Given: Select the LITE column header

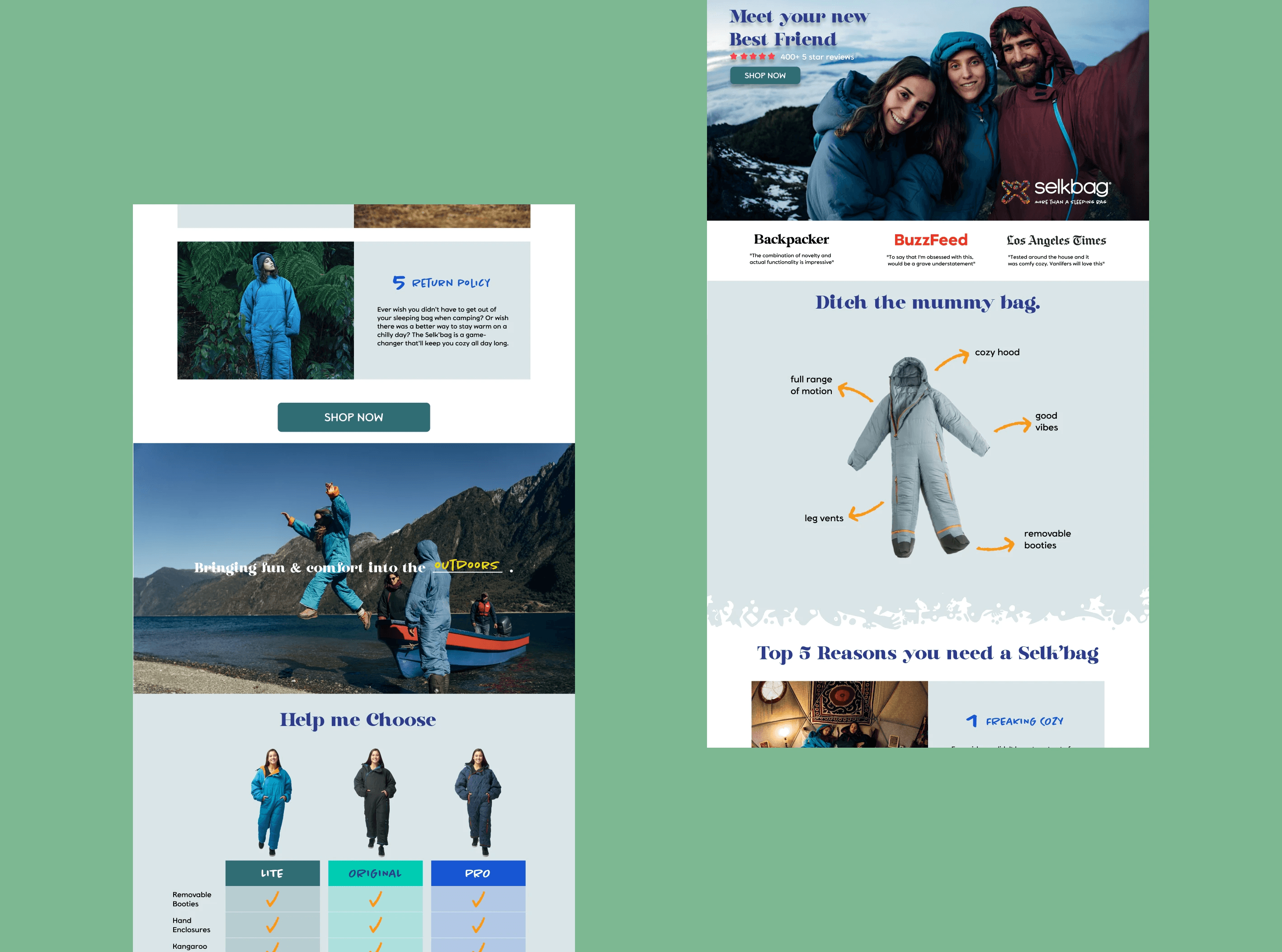Looking at the screenshot, I should pyautogui.click(x=273, y=873).
